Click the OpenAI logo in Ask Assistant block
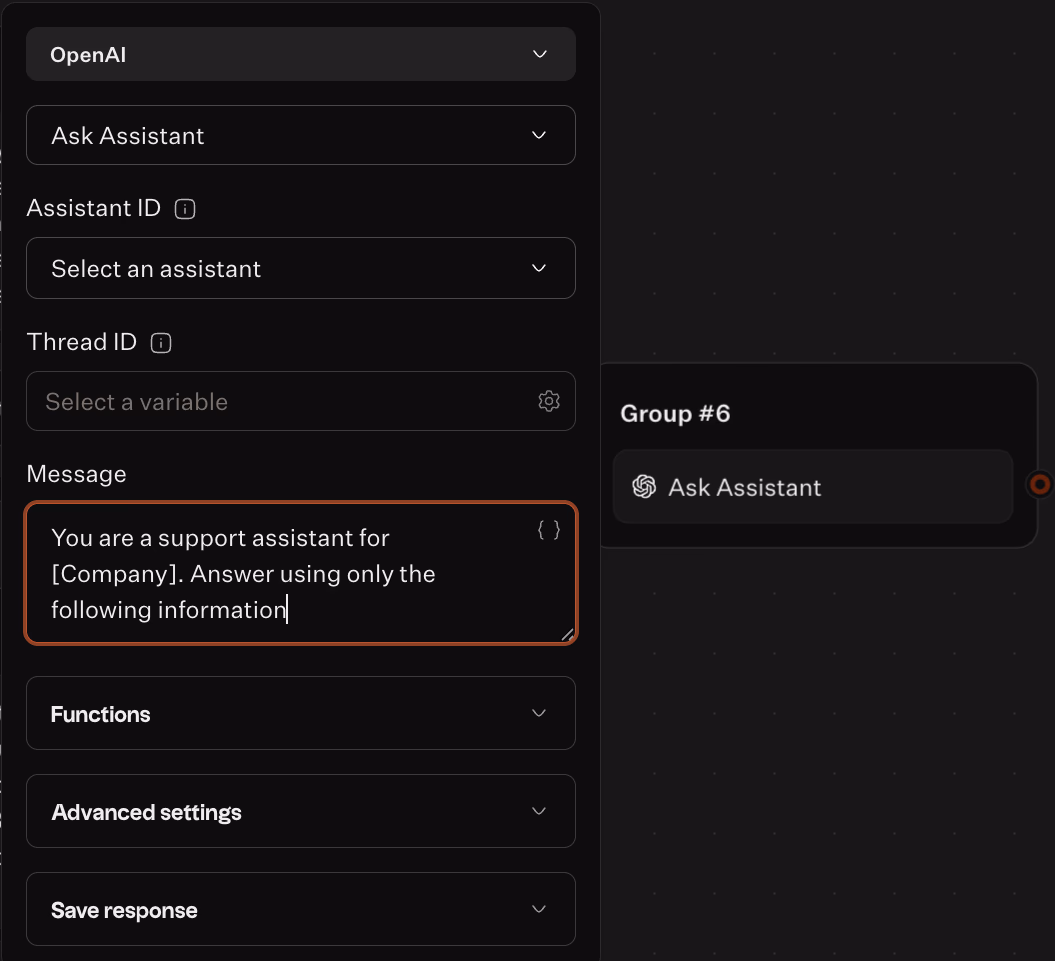The width and height of the screenshot is (1055, 961). click(644, 487)
